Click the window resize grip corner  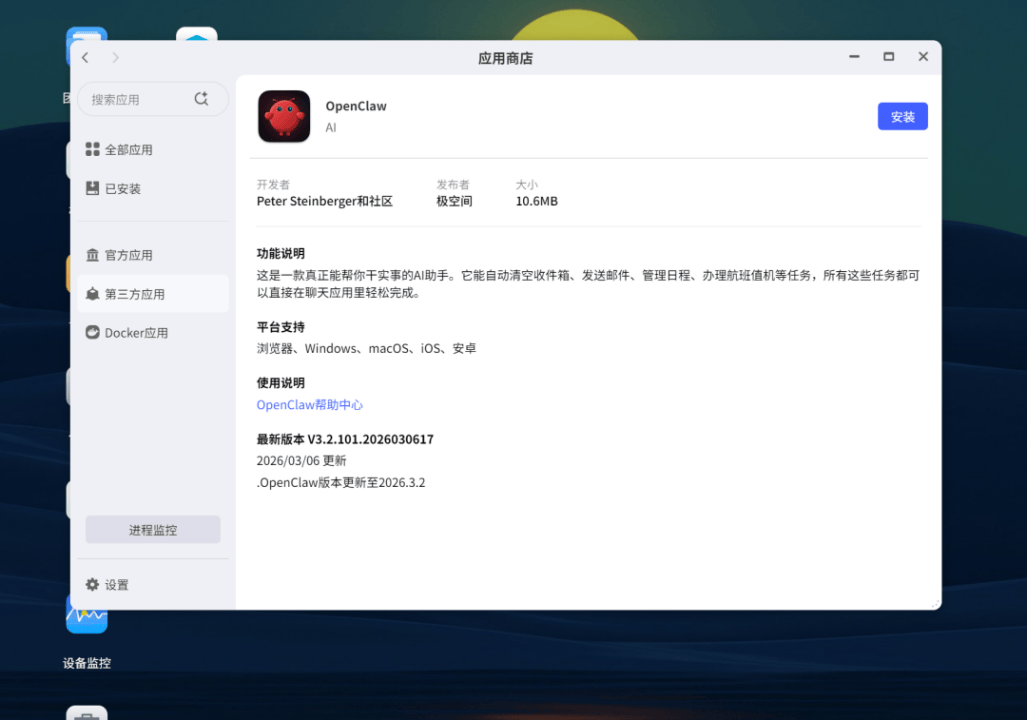coord(935,603)
